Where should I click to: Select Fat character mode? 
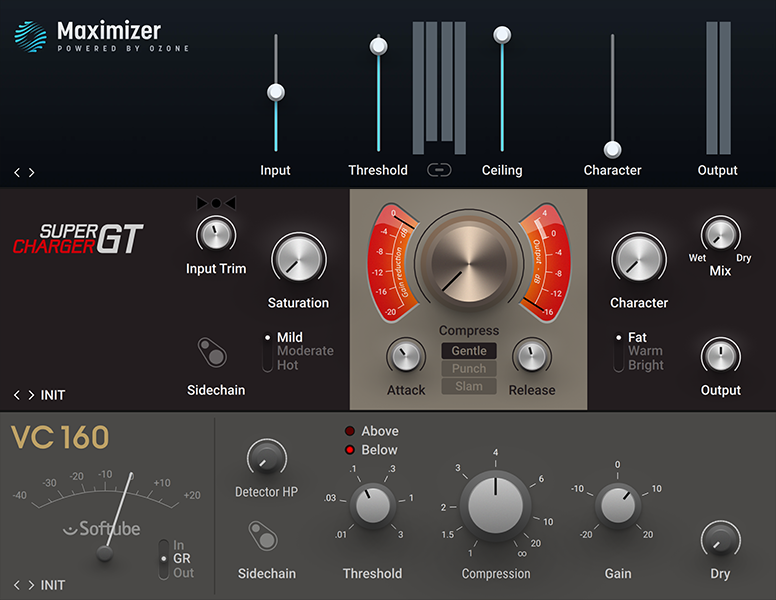(637, 337)
